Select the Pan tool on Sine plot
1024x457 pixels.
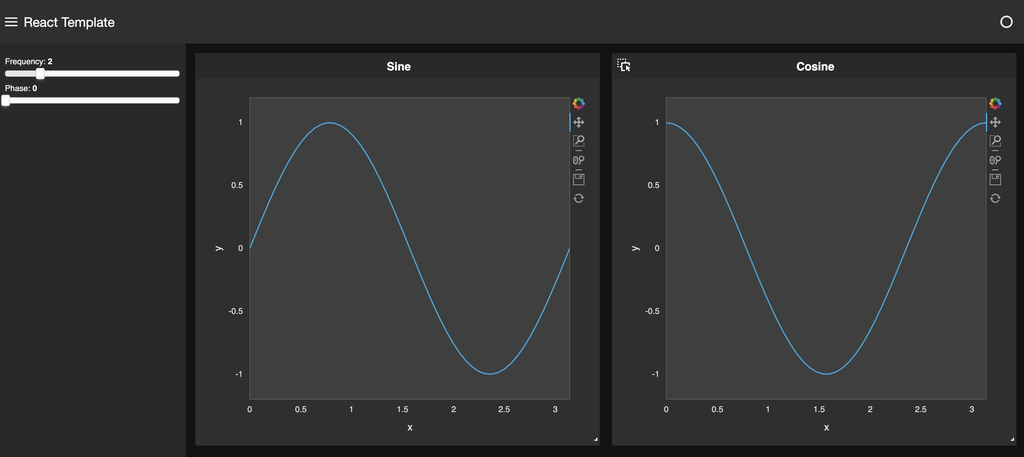tap(578, 122)
